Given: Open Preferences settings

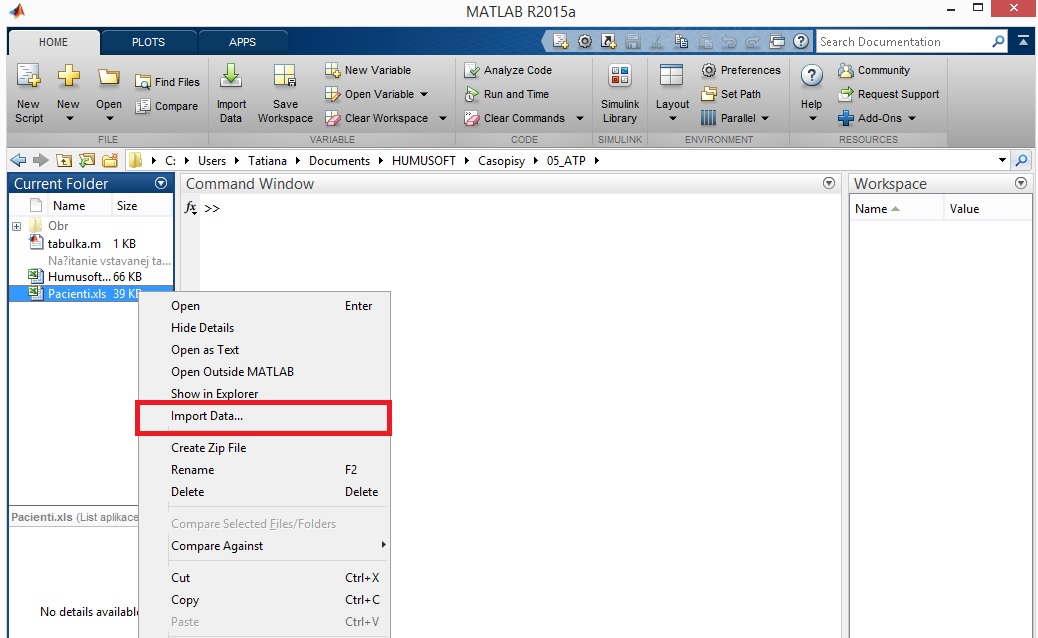Looking at the screenshot, I should 741,70.
